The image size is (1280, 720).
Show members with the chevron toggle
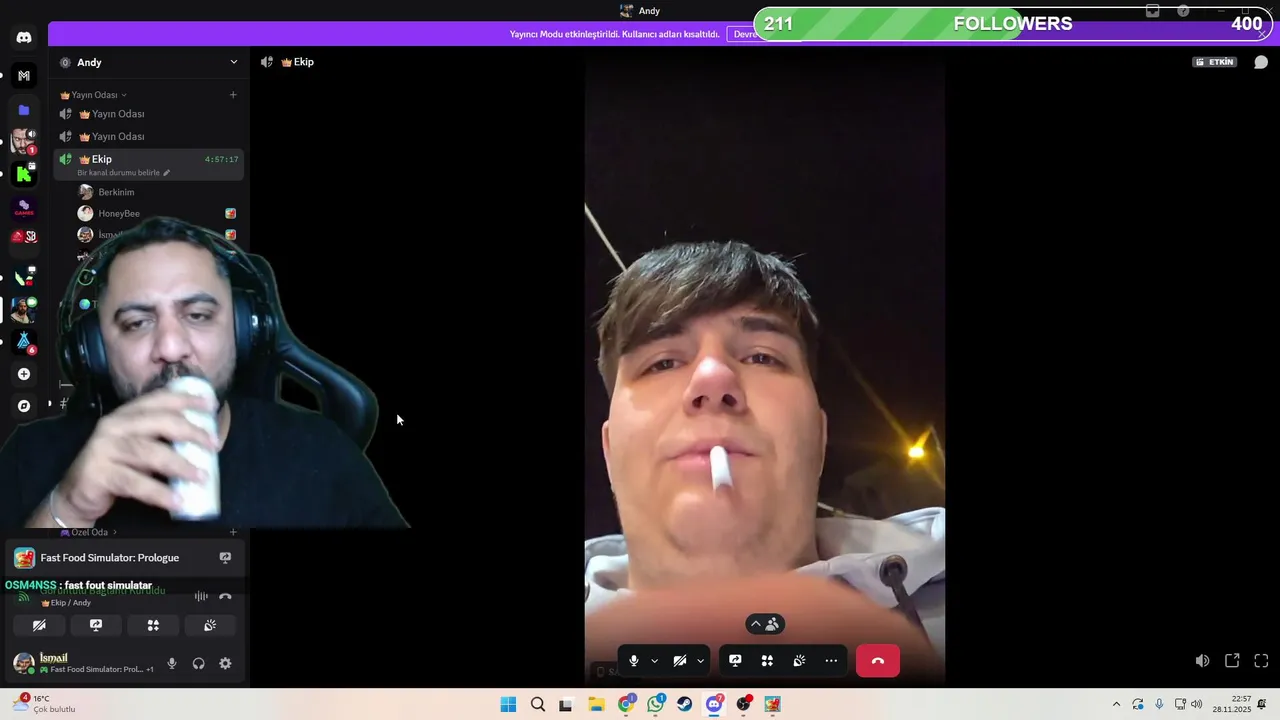765,624
